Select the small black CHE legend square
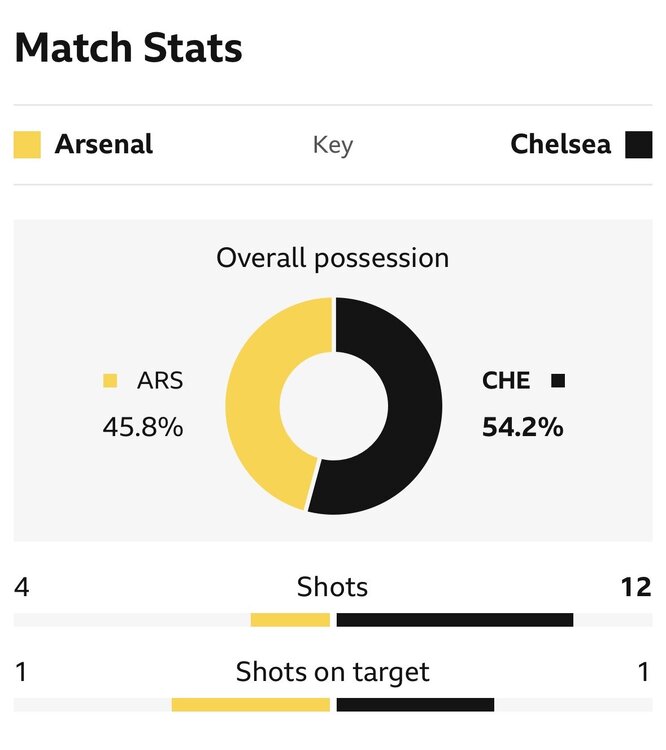 coord(558,381)
